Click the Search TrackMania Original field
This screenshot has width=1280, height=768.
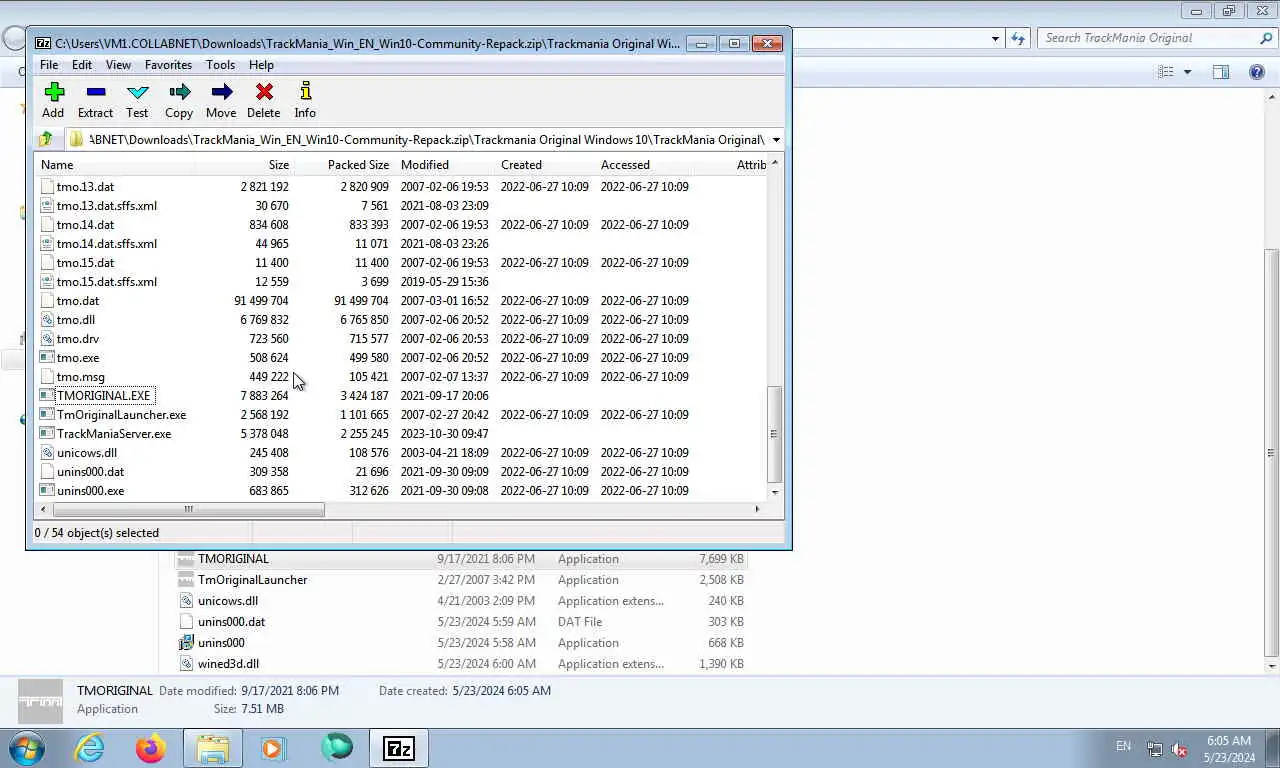coord(1157,38)
